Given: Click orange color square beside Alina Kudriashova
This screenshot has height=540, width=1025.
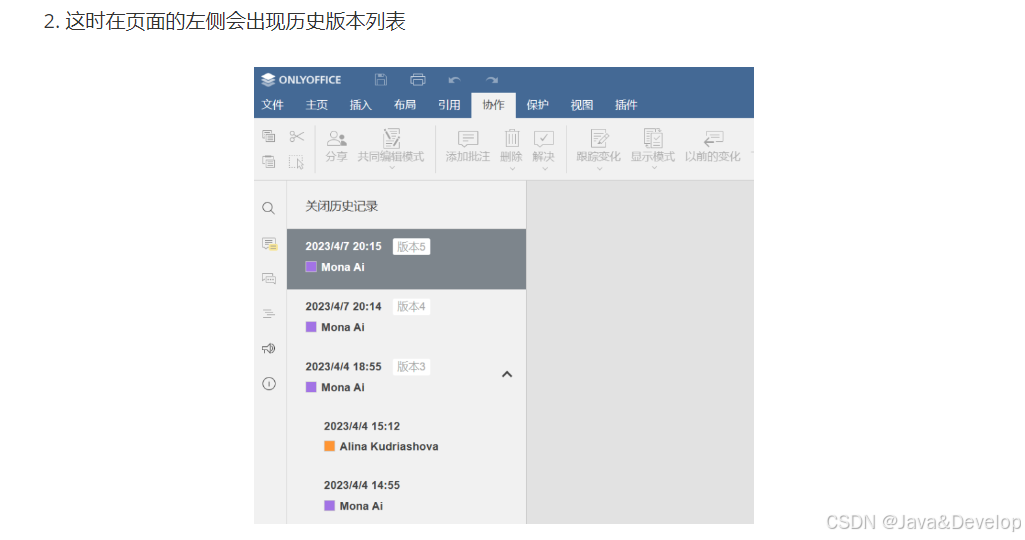Looking at the screenshot, I should (329, 447).
